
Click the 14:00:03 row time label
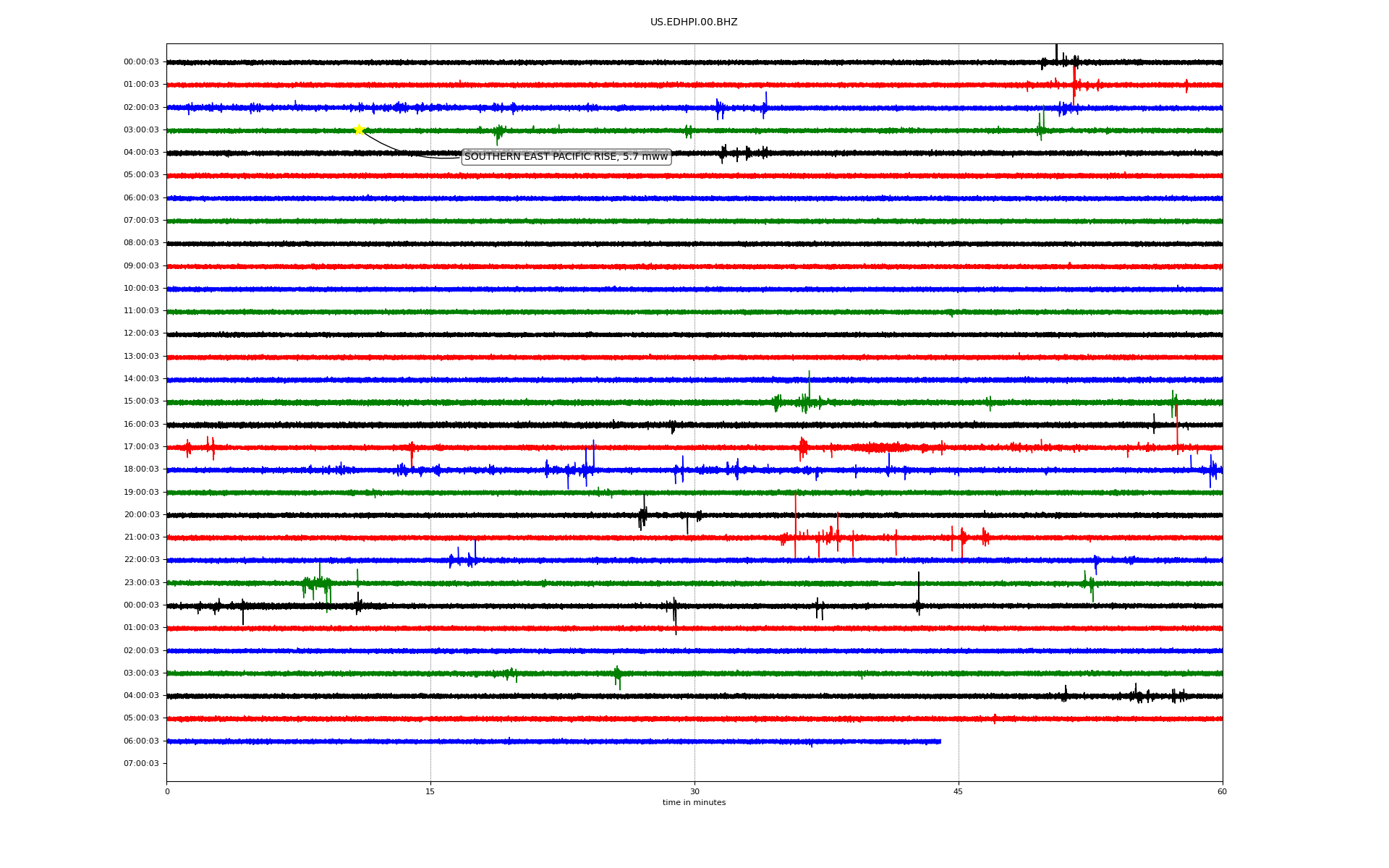[x=141, y=379]
